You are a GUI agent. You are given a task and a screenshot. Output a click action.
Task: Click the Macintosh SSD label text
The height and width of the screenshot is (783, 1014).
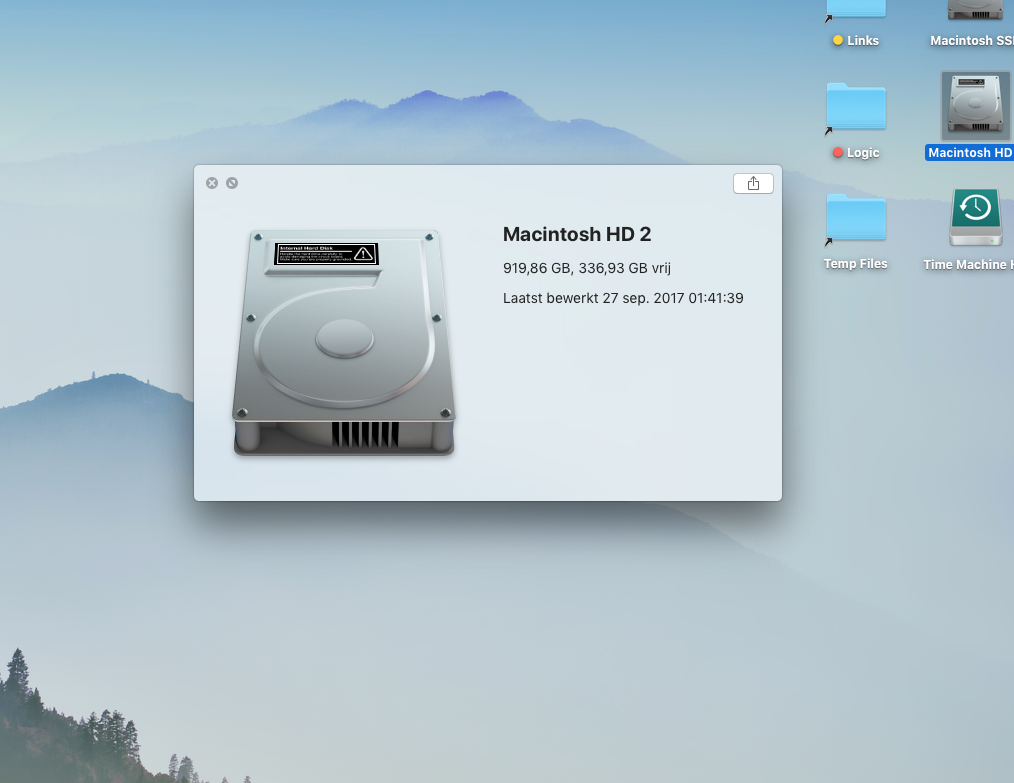coord(971,41)
